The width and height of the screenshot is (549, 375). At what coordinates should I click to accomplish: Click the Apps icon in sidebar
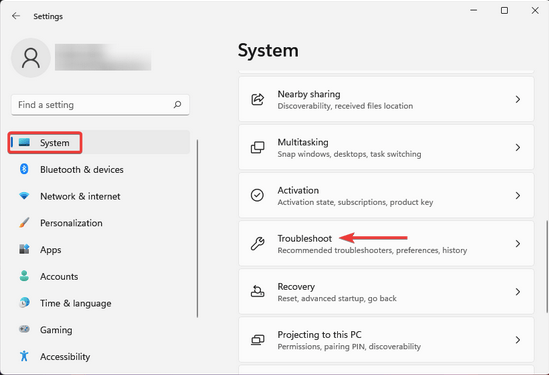[x=24, y=249]
